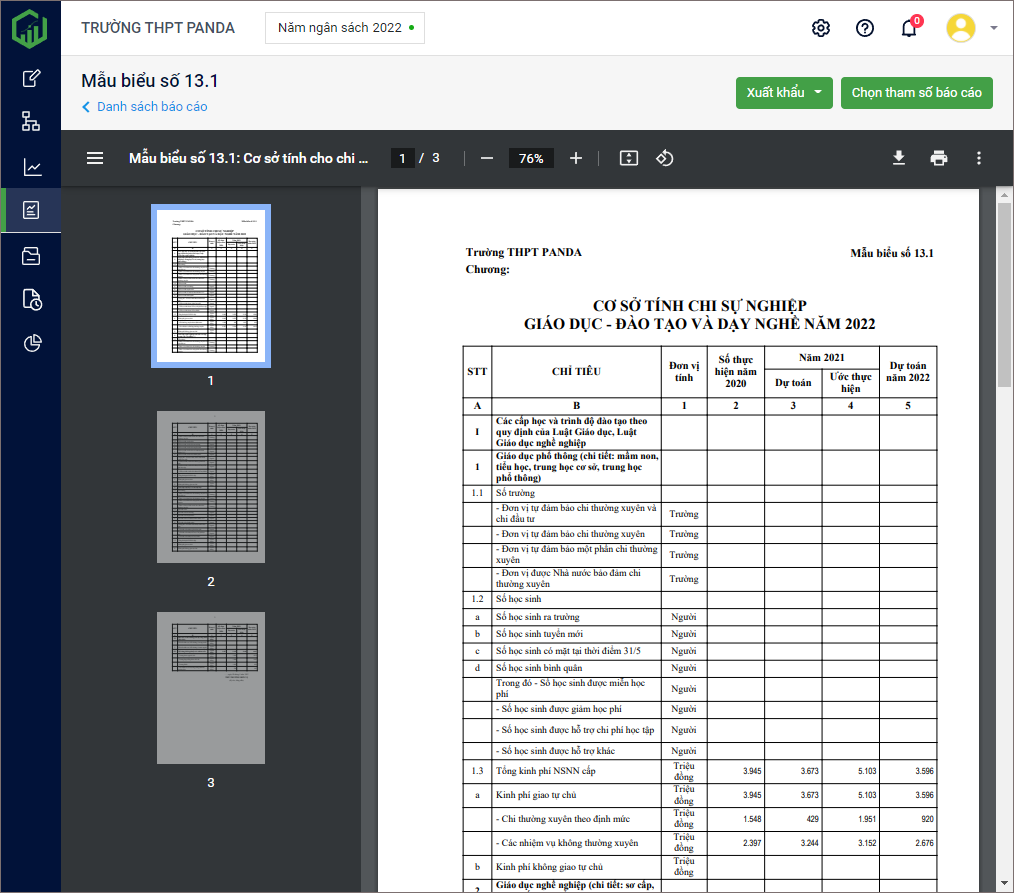Download the PDF report
Image resolution: width=1014 pixels, height=893 pixels.
point(899,158)
